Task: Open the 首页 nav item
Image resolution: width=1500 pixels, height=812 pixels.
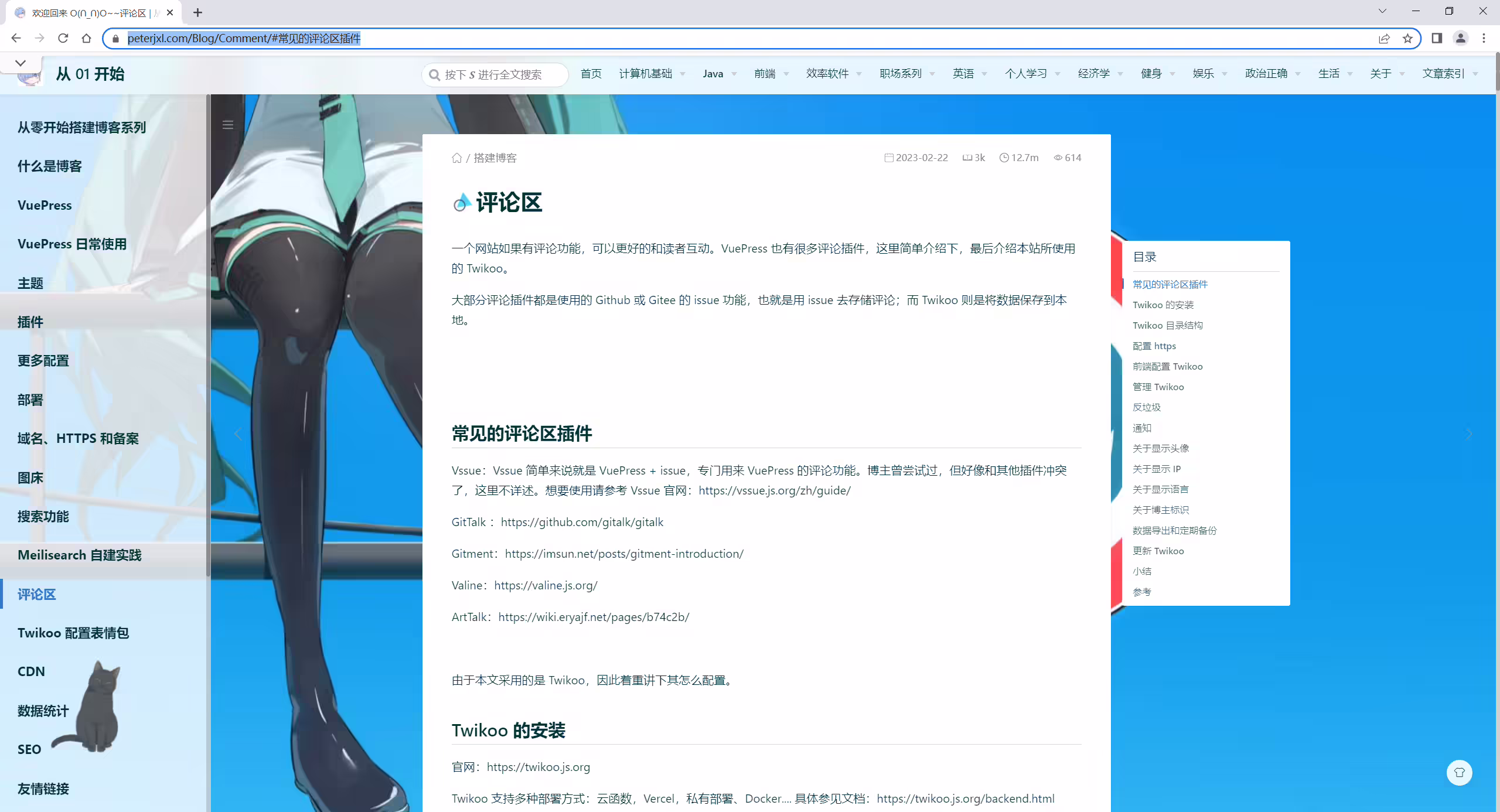Action: (591, 74)
